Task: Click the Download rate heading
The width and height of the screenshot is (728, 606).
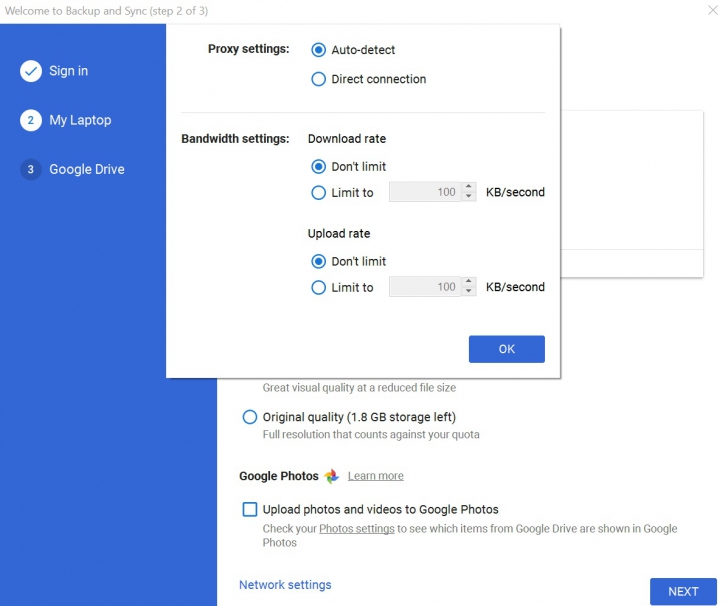Action: (x=347, y=139)
